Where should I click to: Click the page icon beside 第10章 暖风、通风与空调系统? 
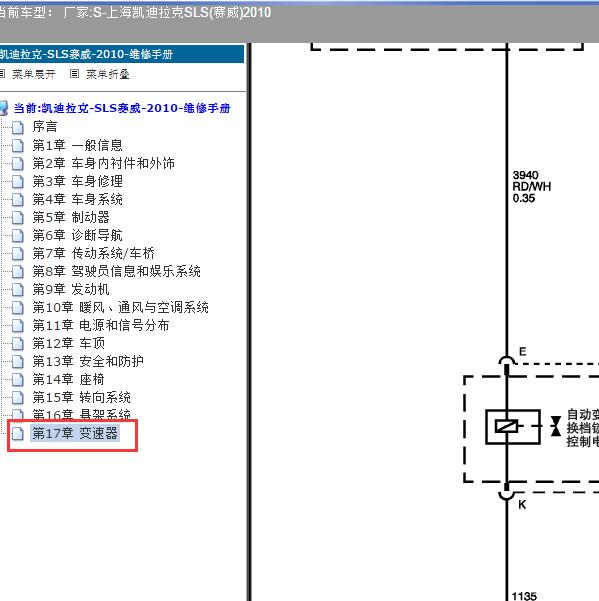(x=18, y=307)
